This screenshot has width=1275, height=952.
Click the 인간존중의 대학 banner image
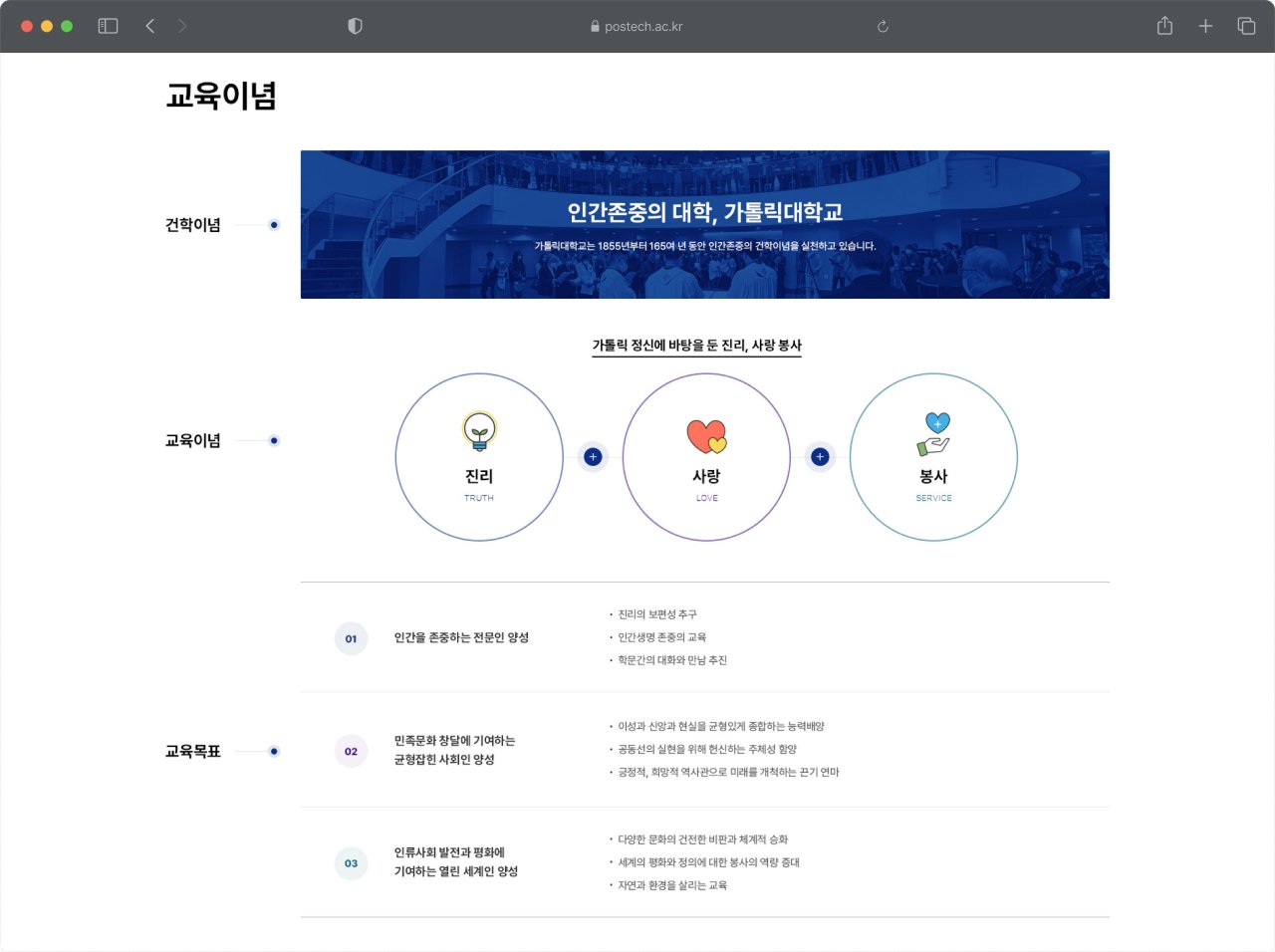[x=705, y=225]
